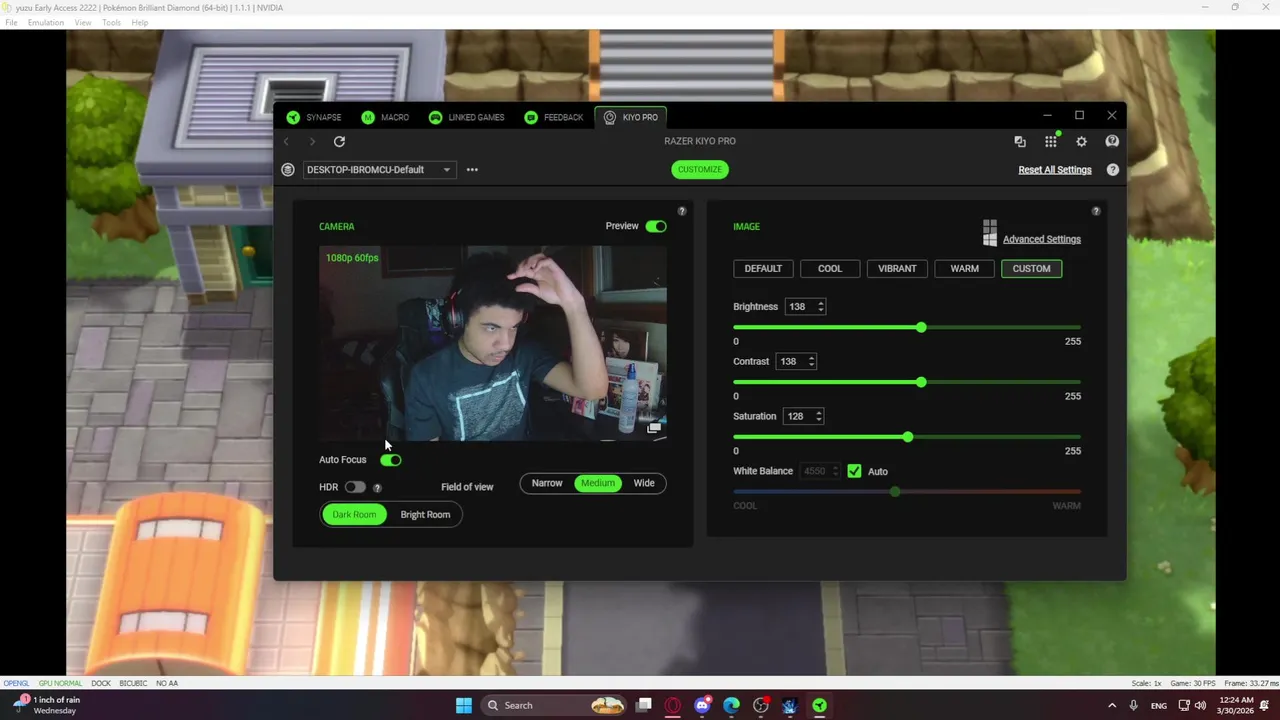Viewport: 1280px width, 720px height.
Task: Click the Contrast slider handle
Action: point(921,382)
